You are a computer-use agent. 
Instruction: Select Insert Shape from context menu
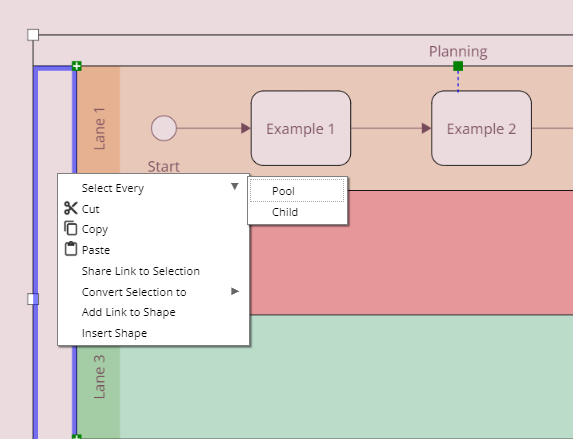pyautogui.click(x=114, y=333)
